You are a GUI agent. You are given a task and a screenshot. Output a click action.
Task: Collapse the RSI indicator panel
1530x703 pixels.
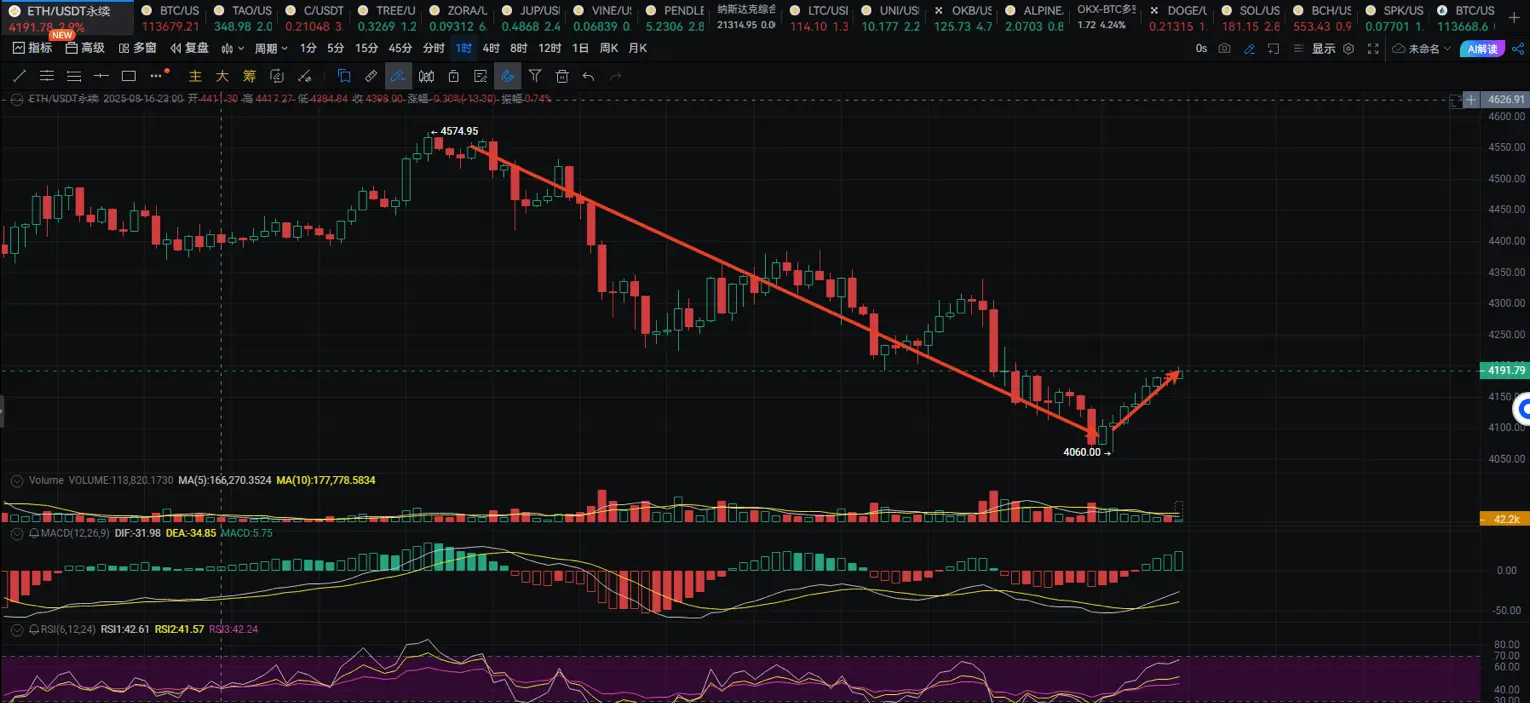pos(17,629)
